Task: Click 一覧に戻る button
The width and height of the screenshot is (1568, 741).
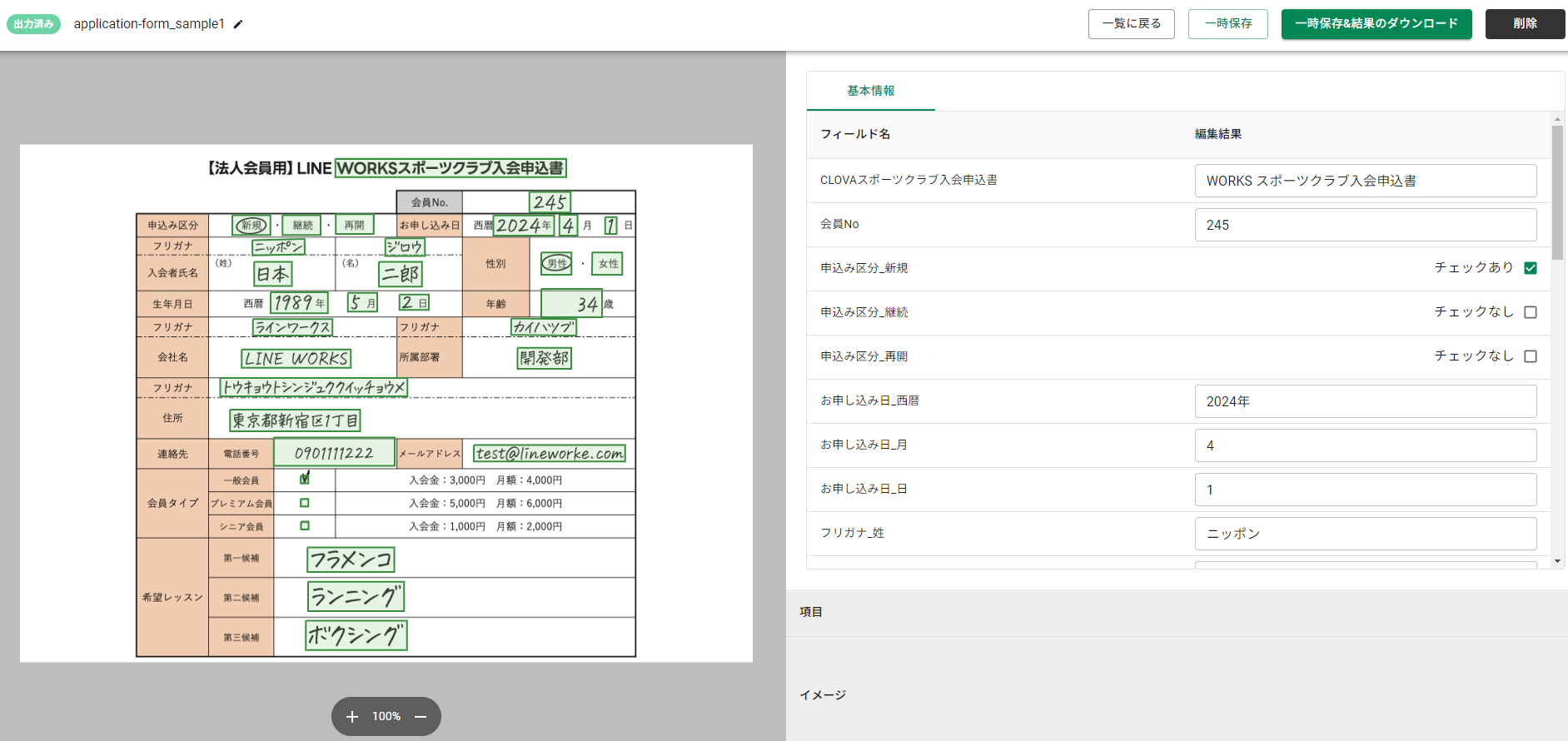Action: pyautogui.click(x=1132, y=24)
